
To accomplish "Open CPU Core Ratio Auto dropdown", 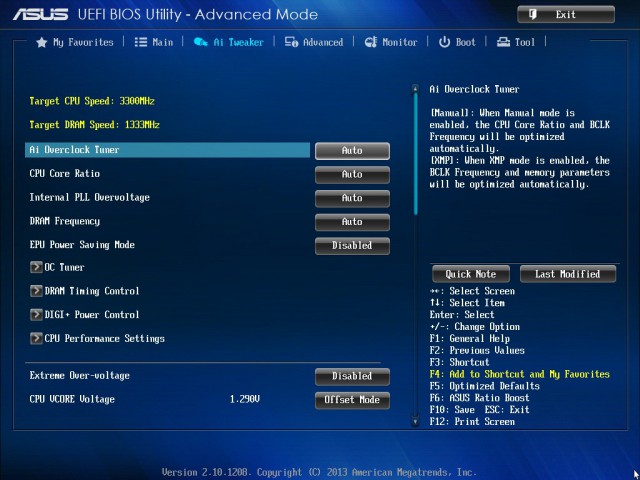I will (x=352, y=174).
